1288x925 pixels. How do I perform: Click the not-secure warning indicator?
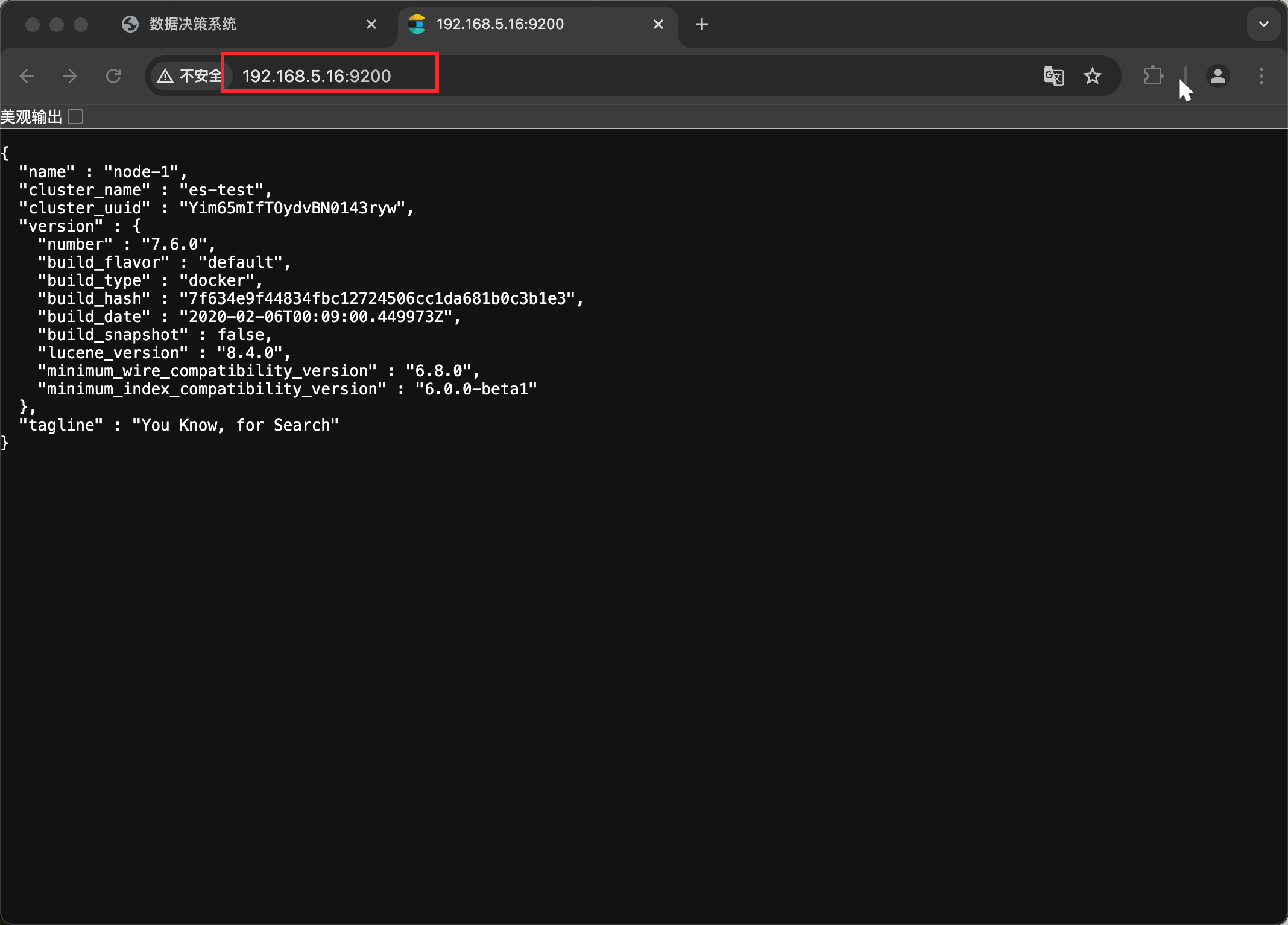[189, 76]
